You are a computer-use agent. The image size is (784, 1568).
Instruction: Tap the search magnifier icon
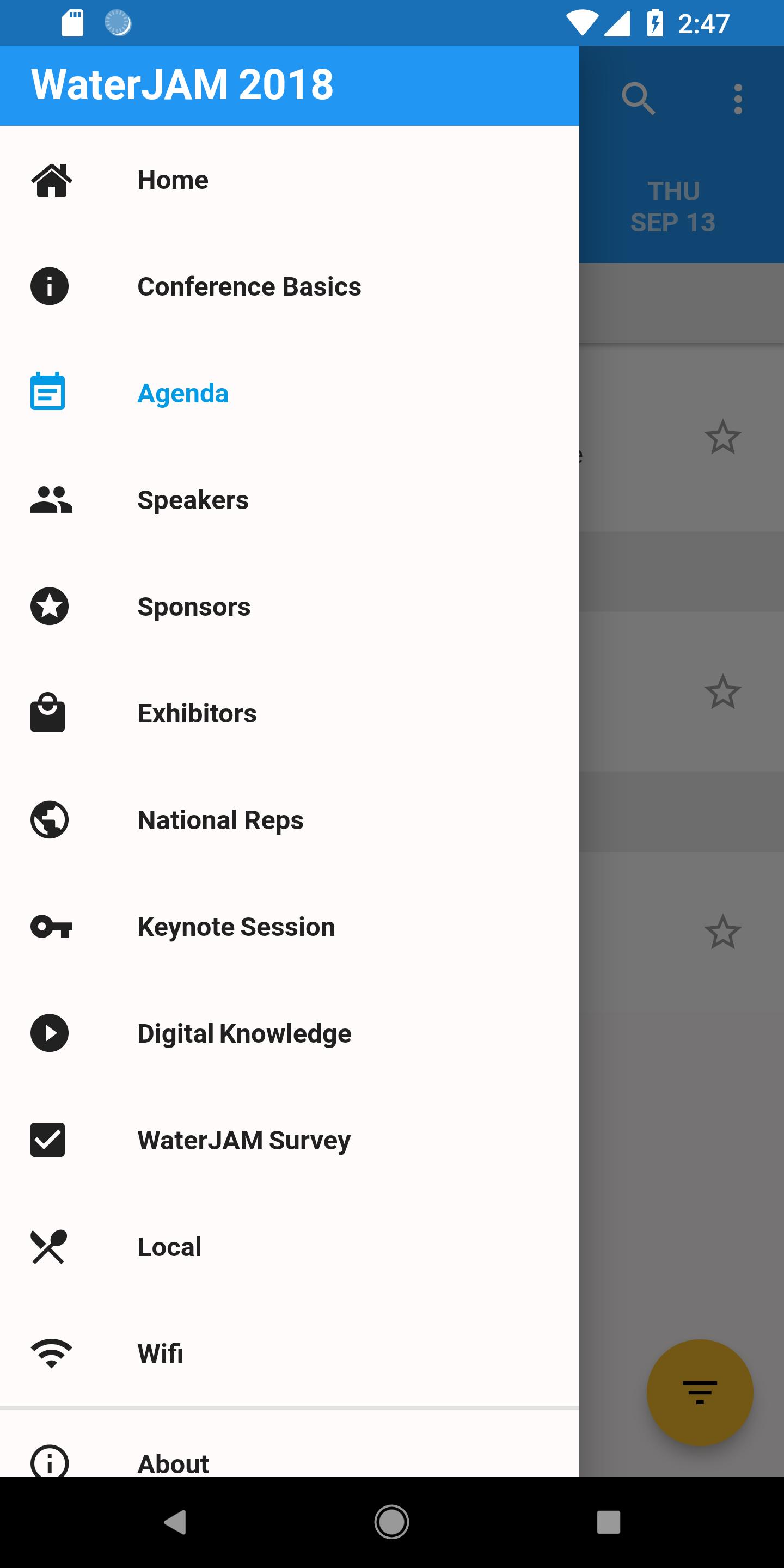(x=638, y=99)
